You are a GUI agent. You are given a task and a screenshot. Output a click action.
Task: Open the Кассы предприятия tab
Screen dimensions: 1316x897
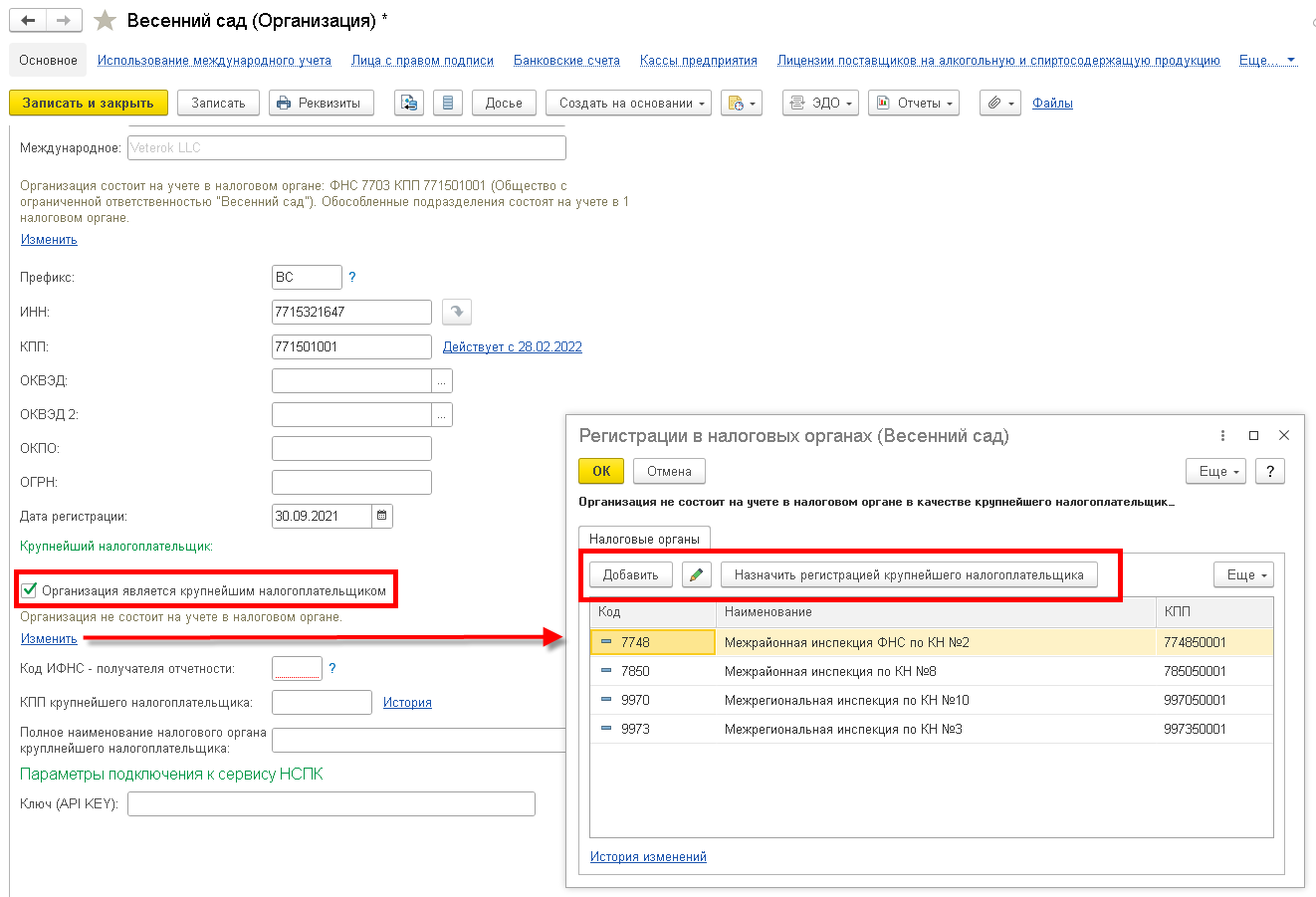tap(698, 61)
